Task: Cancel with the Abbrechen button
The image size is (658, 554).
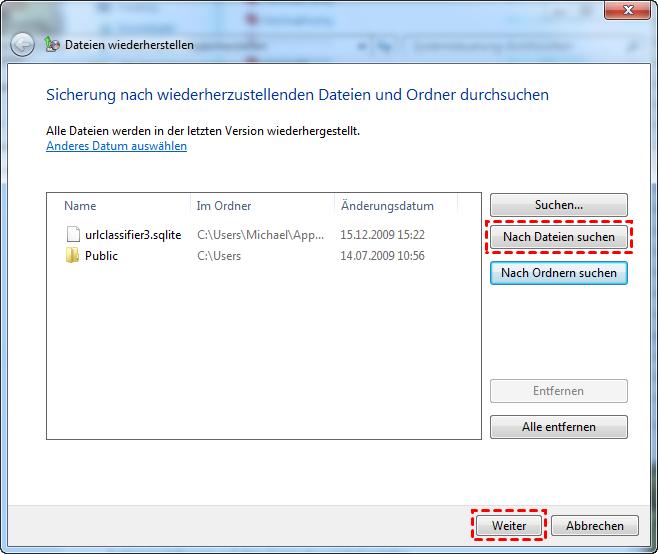Action: pyautogui.click(x=595, y=525)
